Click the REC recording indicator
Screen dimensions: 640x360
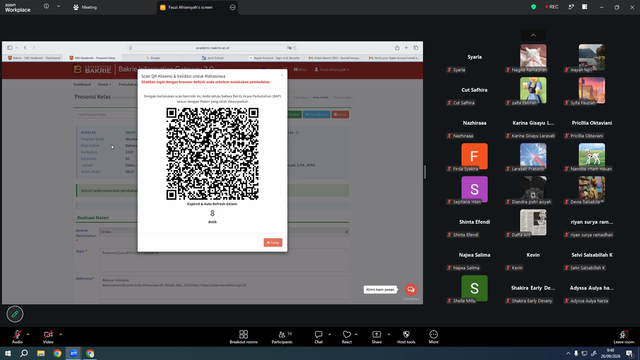552,7
